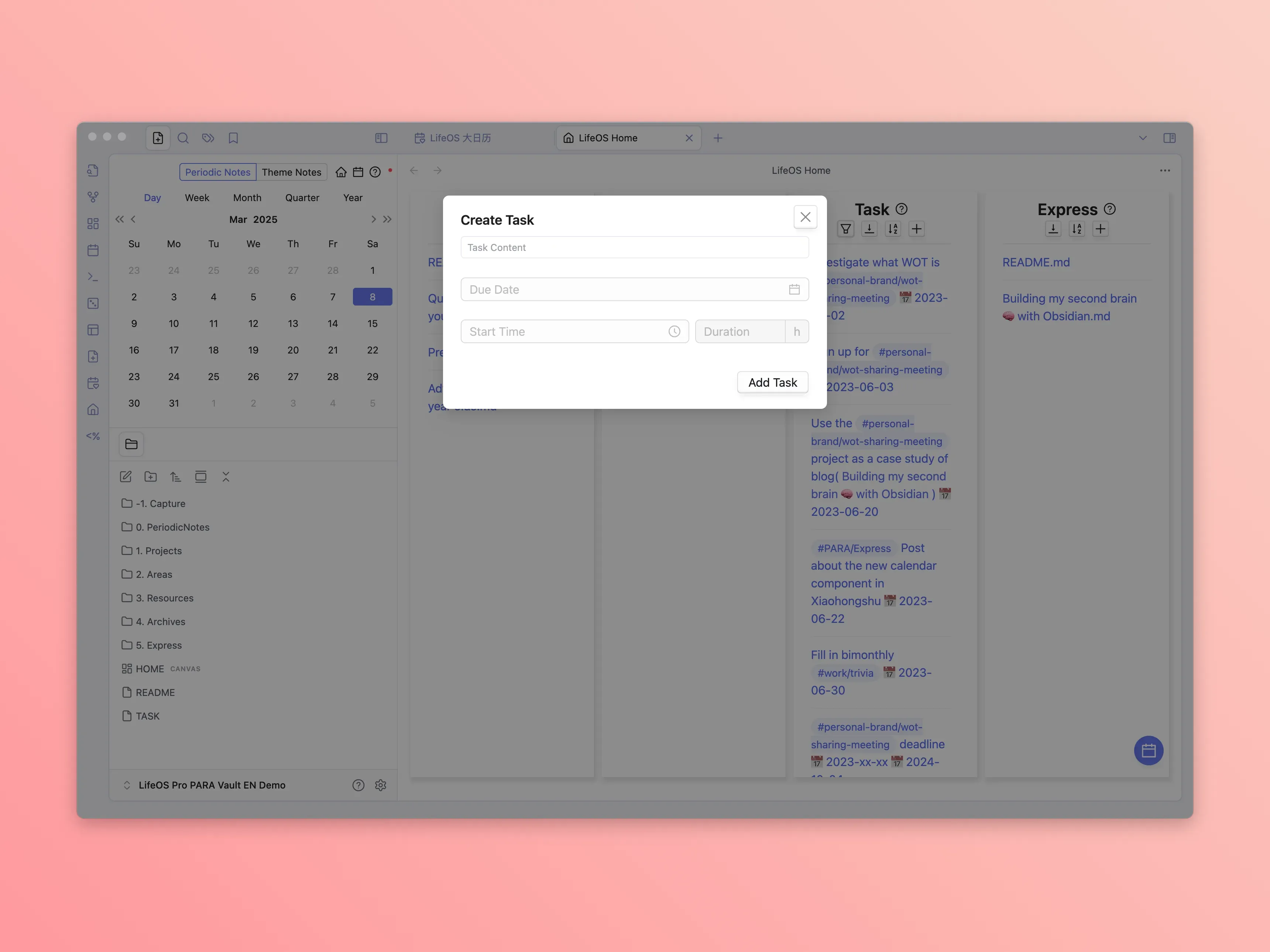
Task: Click the blue floating calendar button
Action: pyautogui.click(x=1148, y=751)
